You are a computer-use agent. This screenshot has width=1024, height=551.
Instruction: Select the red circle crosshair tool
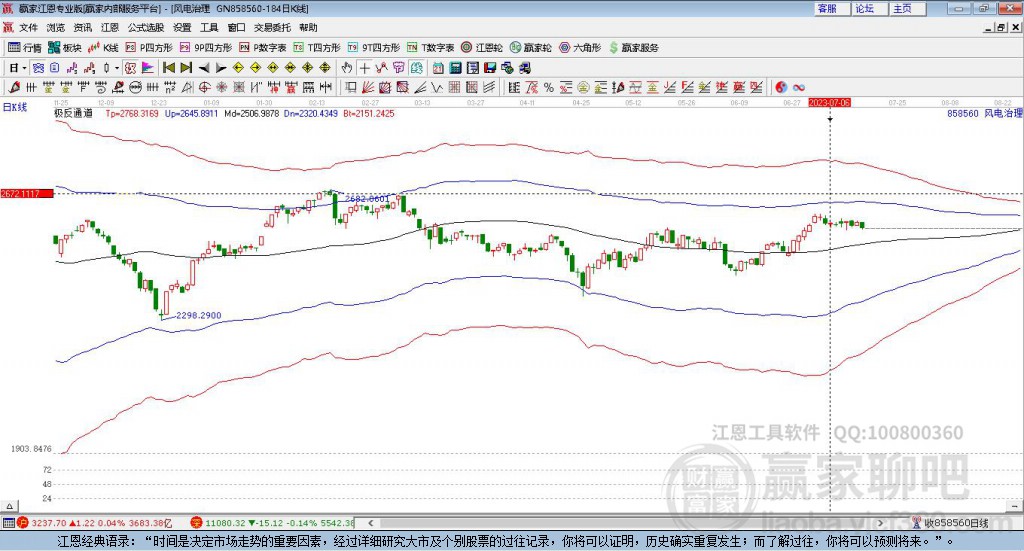click(204, 87)
